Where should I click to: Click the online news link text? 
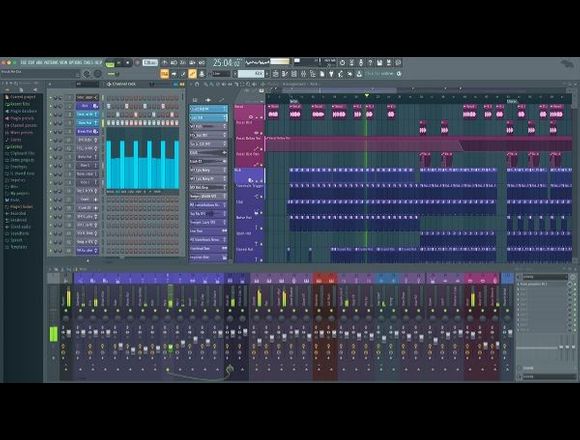[x=379, y=74]
